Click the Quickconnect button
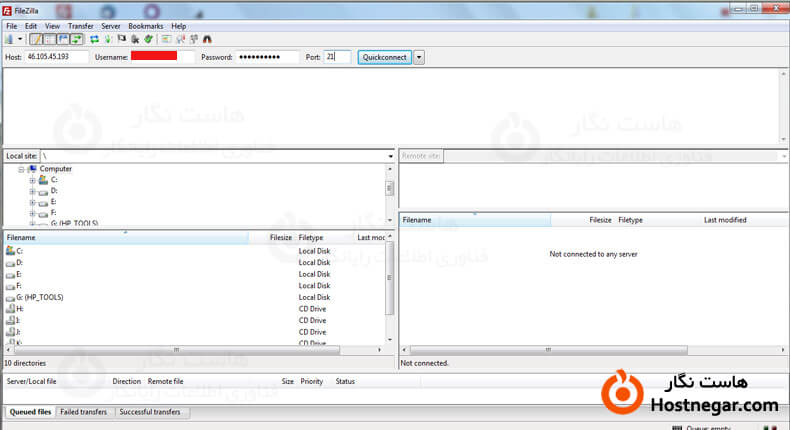Image resolution: width=790 pixels, height=430 pixels. tap(384, 57)
